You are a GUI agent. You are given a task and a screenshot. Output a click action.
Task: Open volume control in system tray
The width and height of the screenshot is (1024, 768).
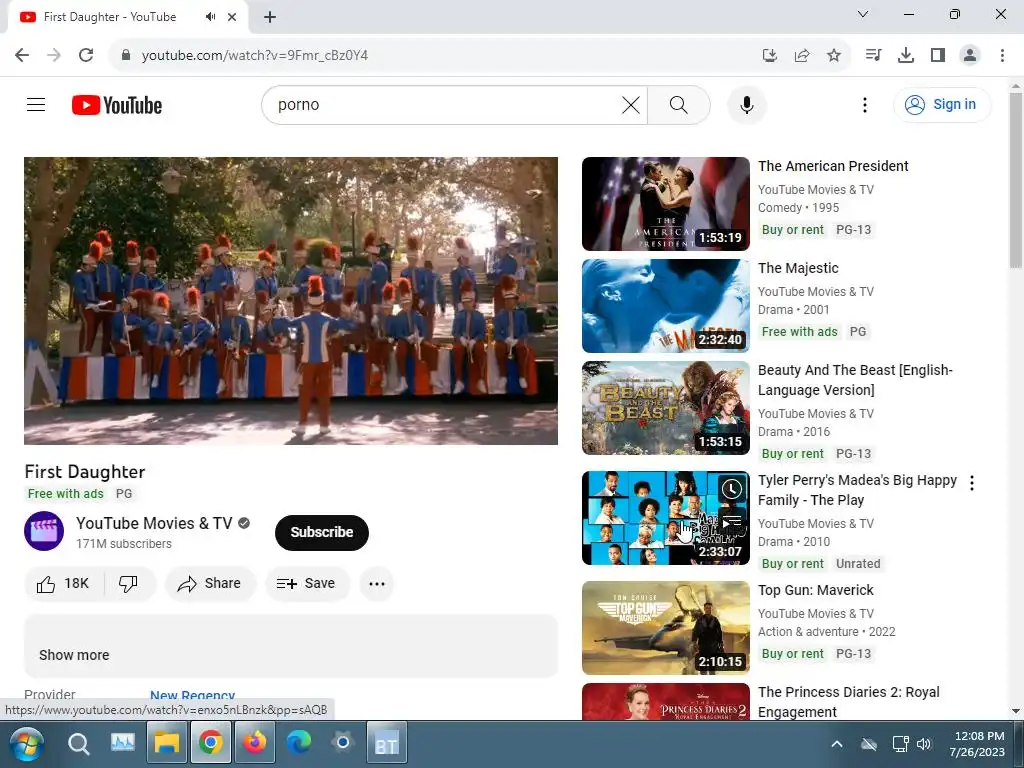click(x=924, y=744)
